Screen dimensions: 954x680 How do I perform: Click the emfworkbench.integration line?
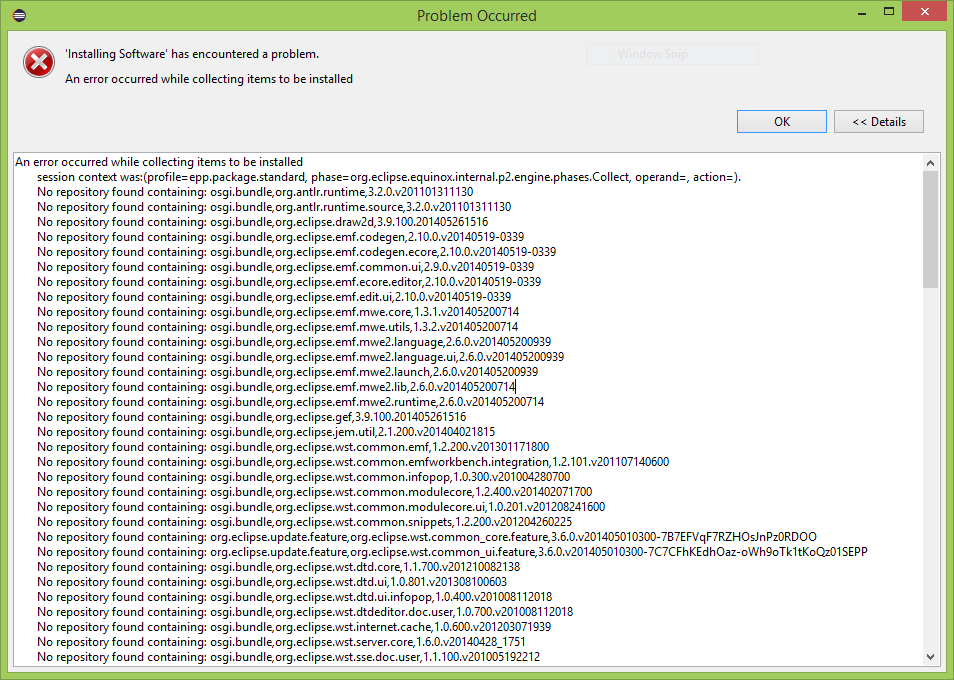click(353, 462)
